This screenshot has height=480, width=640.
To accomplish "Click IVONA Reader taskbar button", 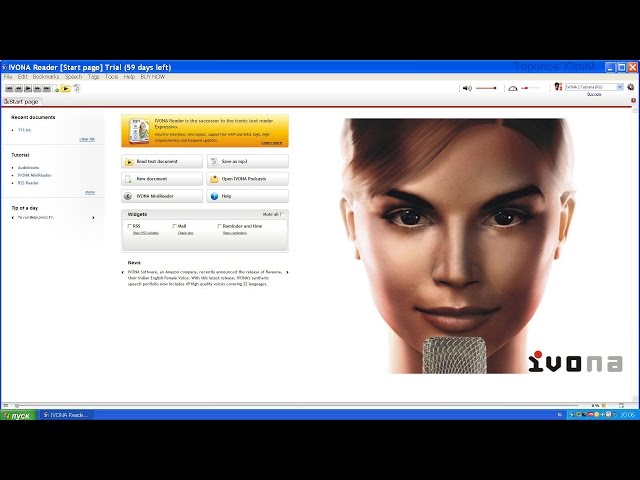I will point(67,415).
